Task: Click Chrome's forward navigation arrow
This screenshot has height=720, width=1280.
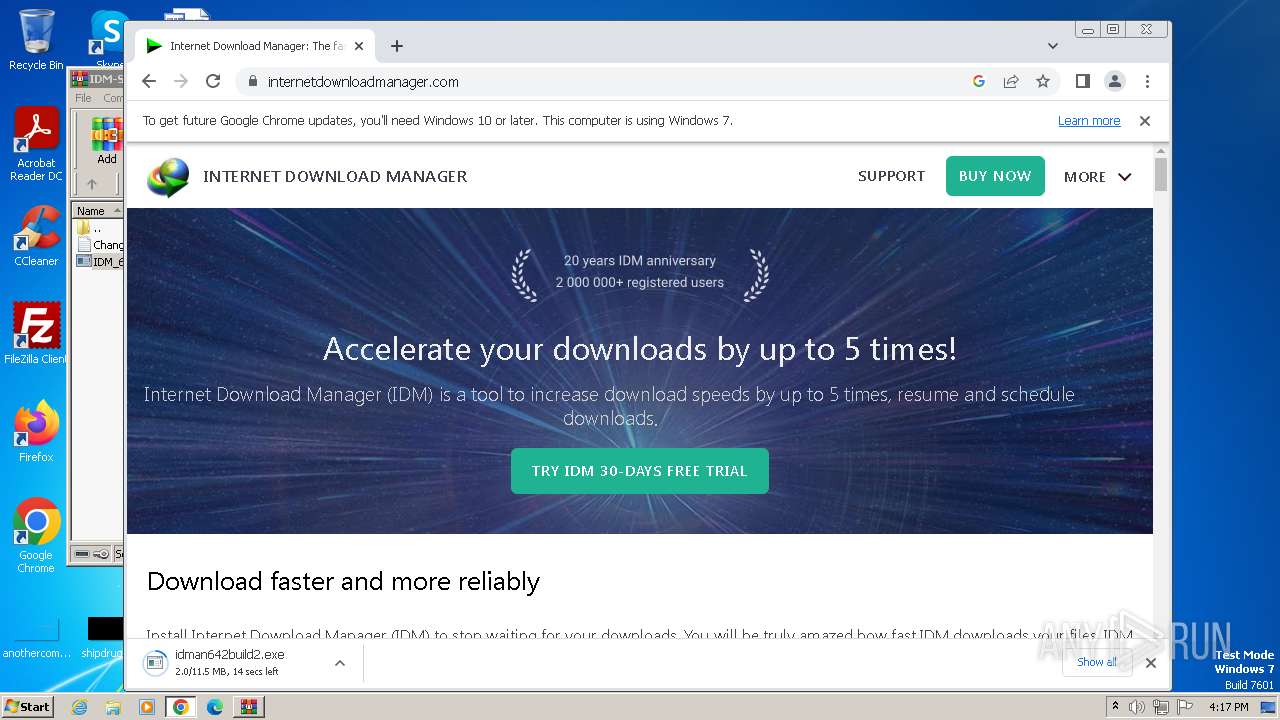Action: [181, 82]
